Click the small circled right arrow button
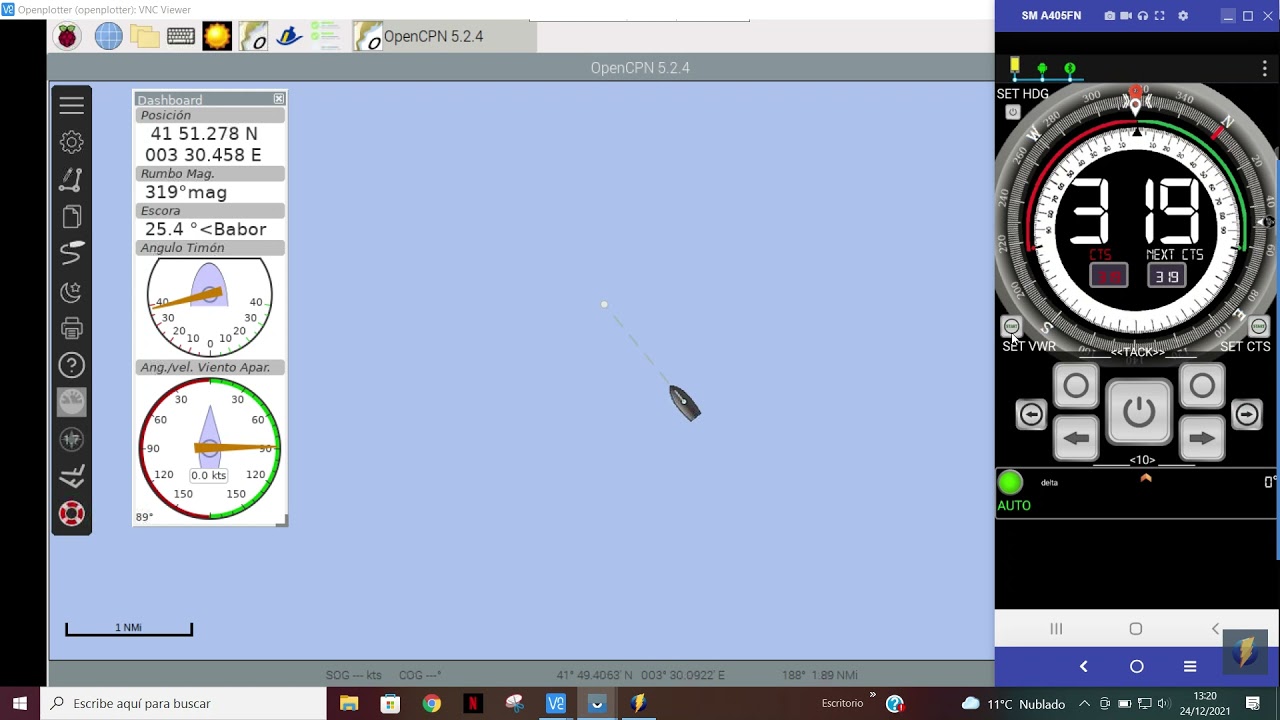 (x=1247, y=414)
